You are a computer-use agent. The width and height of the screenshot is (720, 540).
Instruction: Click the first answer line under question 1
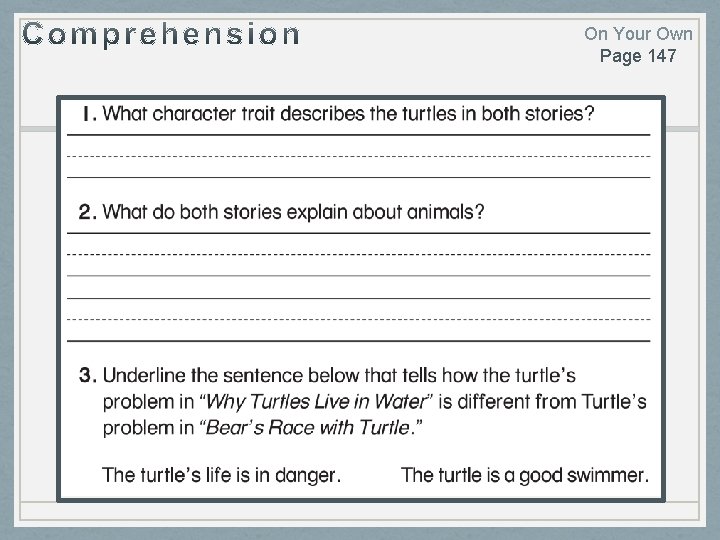pos(358,134)
